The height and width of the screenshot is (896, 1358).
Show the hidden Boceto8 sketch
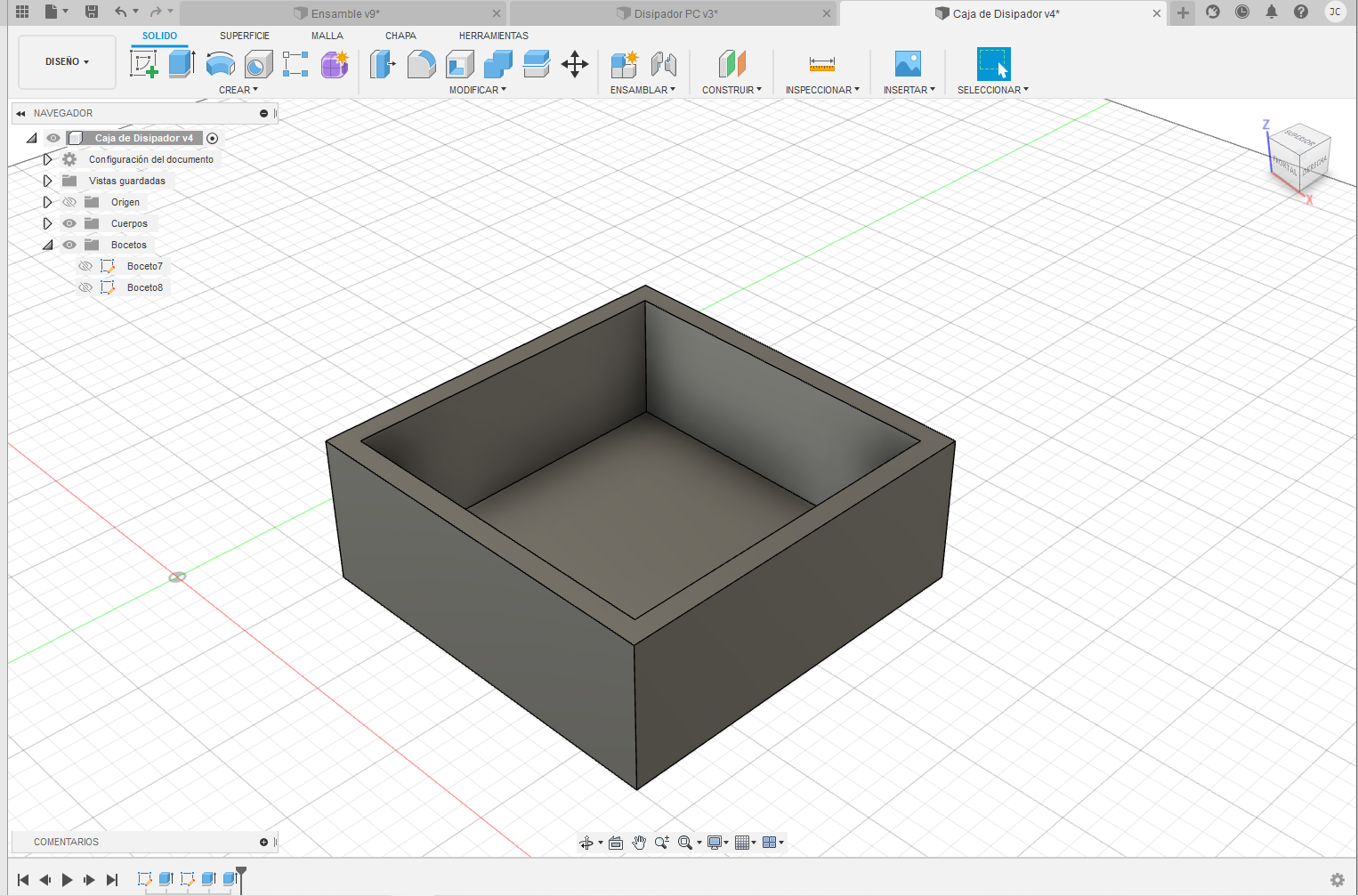85,287
